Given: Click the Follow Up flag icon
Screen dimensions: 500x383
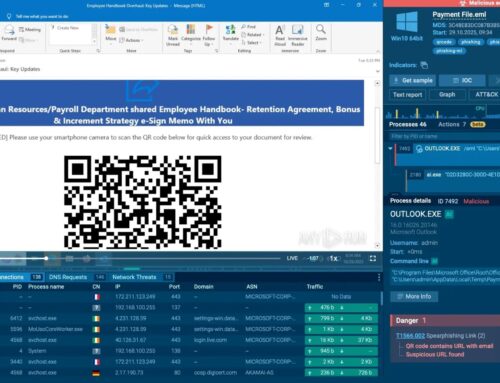Looking at the screenshot, I should click(209, 29).
